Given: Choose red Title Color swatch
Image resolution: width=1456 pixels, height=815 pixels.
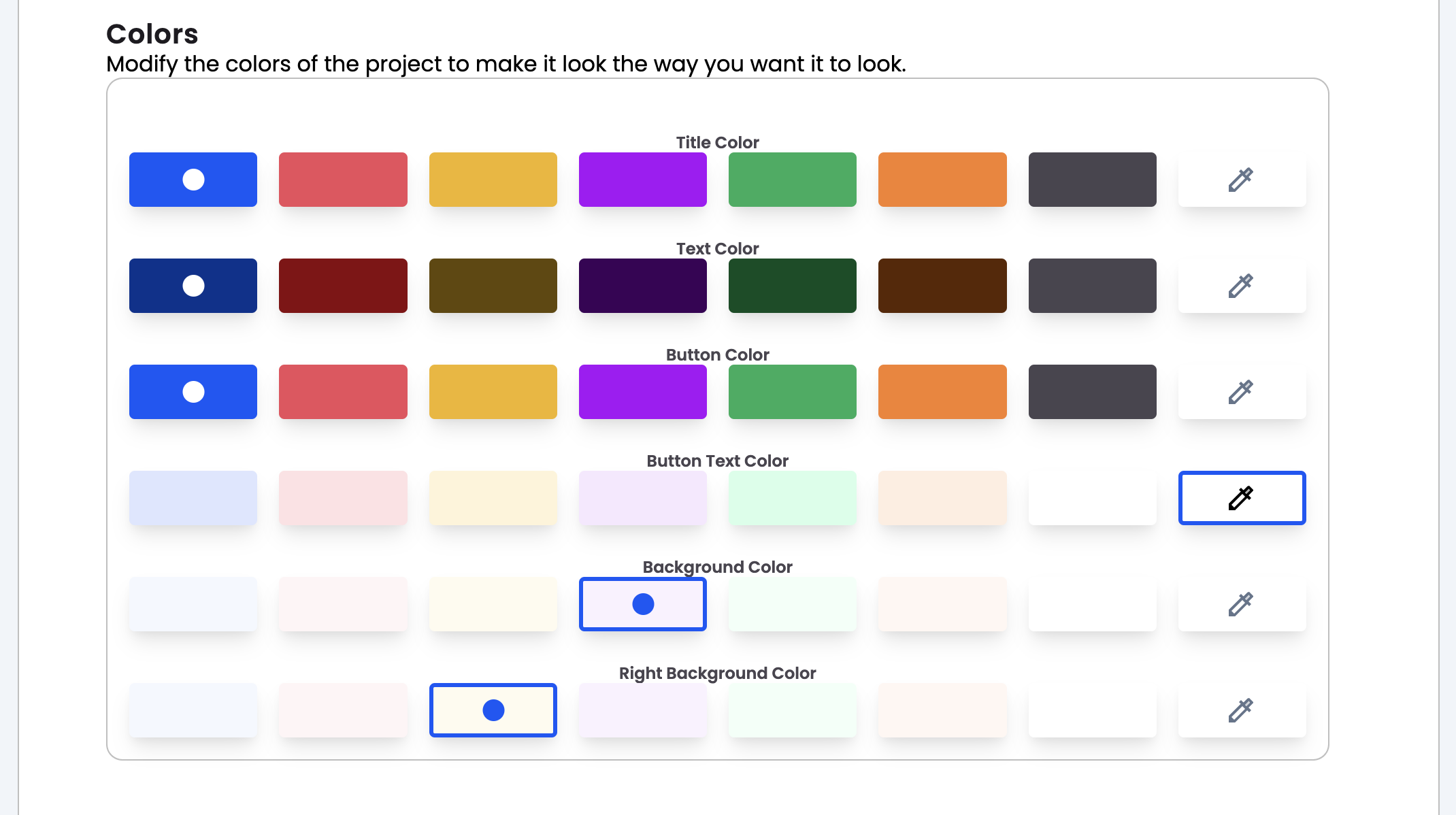Looking at the screenshot, I should [x=343, y=180].
